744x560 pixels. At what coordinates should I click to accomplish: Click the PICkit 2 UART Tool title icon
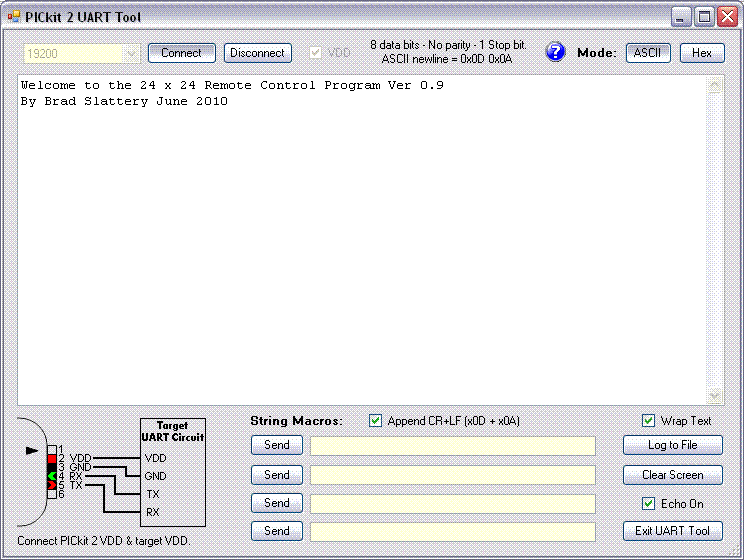14,17
